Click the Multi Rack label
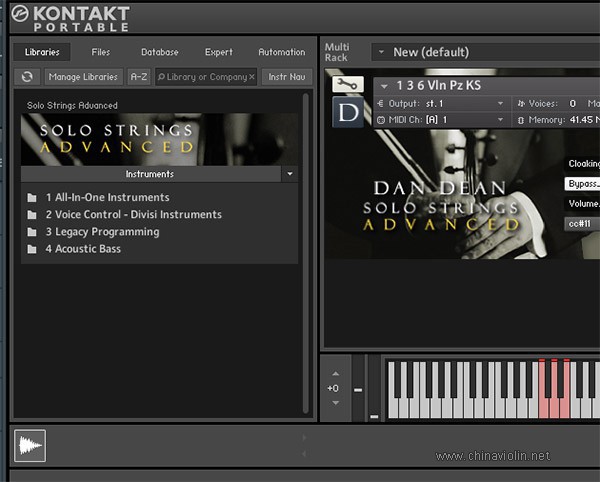 [x=337, y=52]
